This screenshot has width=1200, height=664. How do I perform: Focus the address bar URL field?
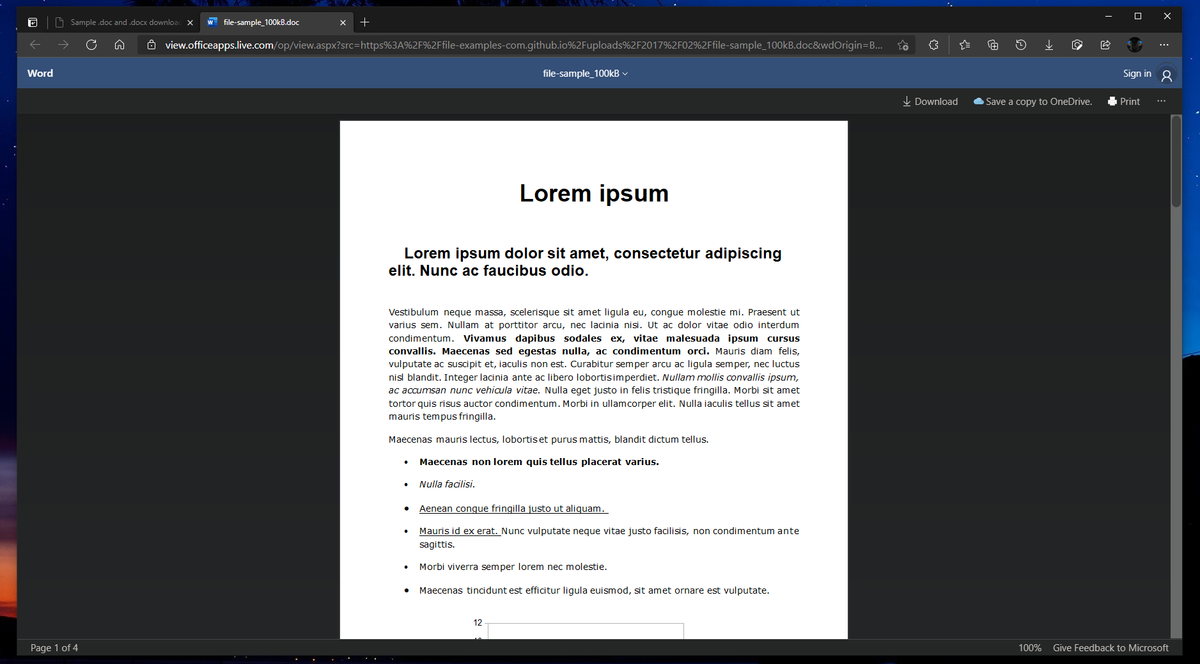pyautogui.click(x=523, y=45)
